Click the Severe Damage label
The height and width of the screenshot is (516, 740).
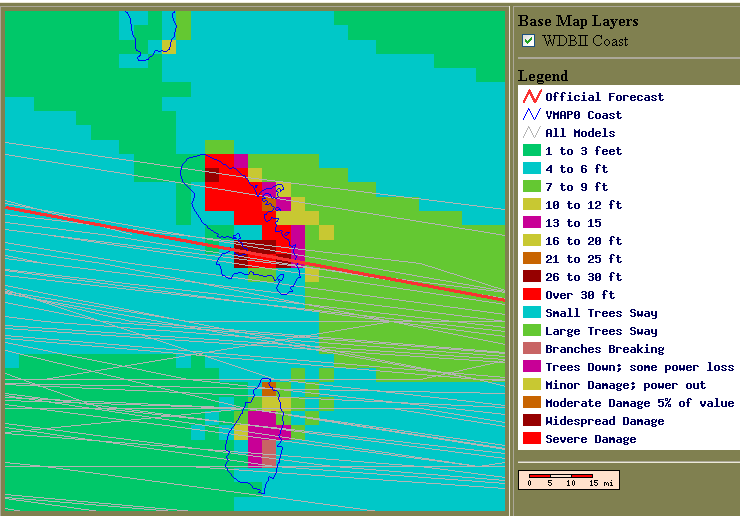coord(591,439)
